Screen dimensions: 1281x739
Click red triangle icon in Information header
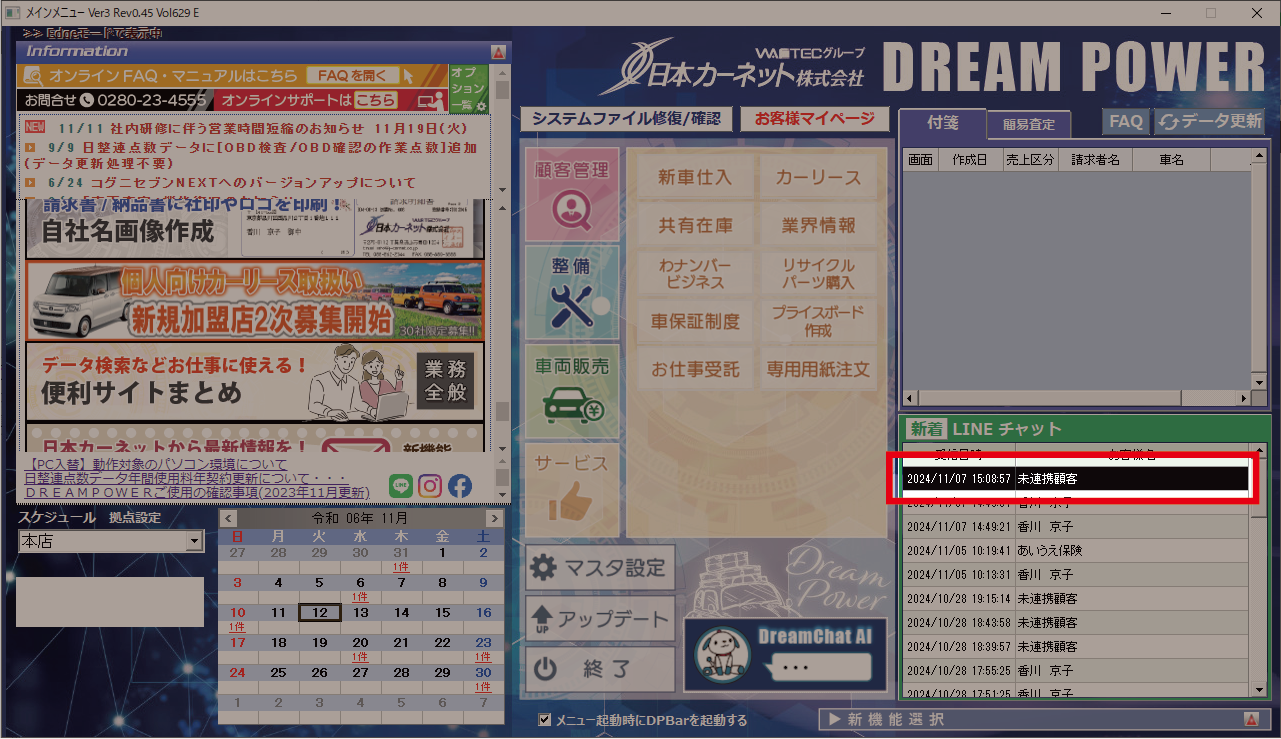coord(498,51)
